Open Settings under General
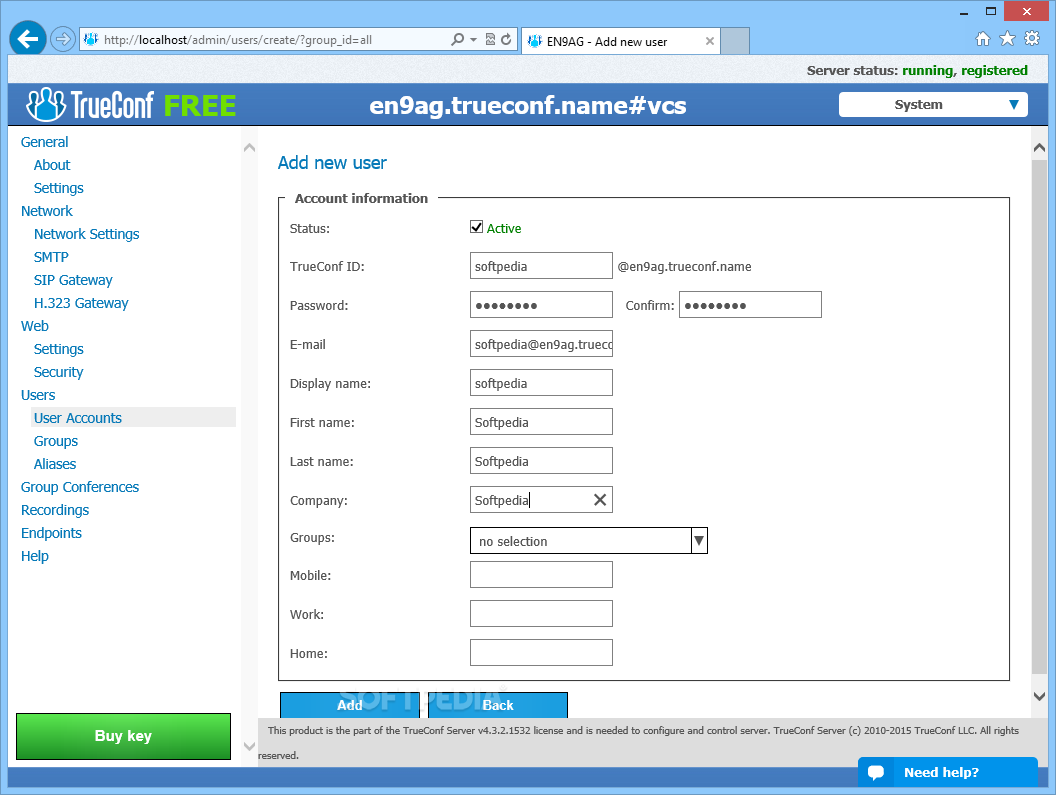 59,188
